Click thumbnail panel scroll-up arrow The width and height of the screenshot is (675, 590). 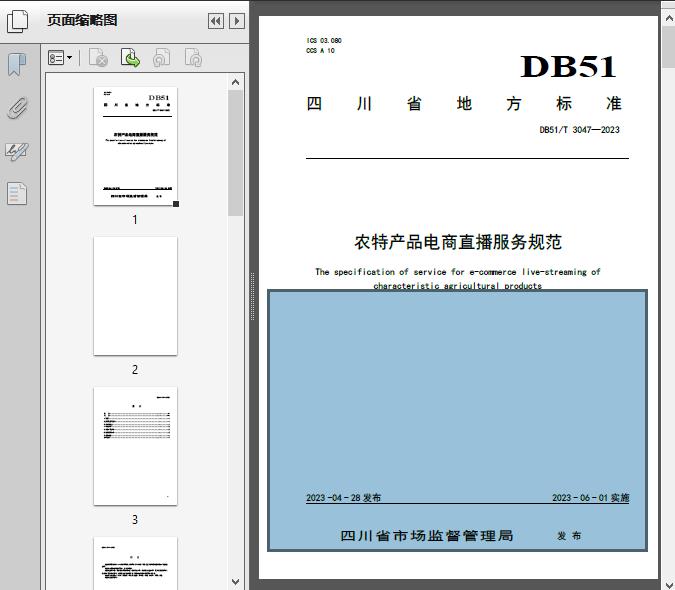(235, 82)
